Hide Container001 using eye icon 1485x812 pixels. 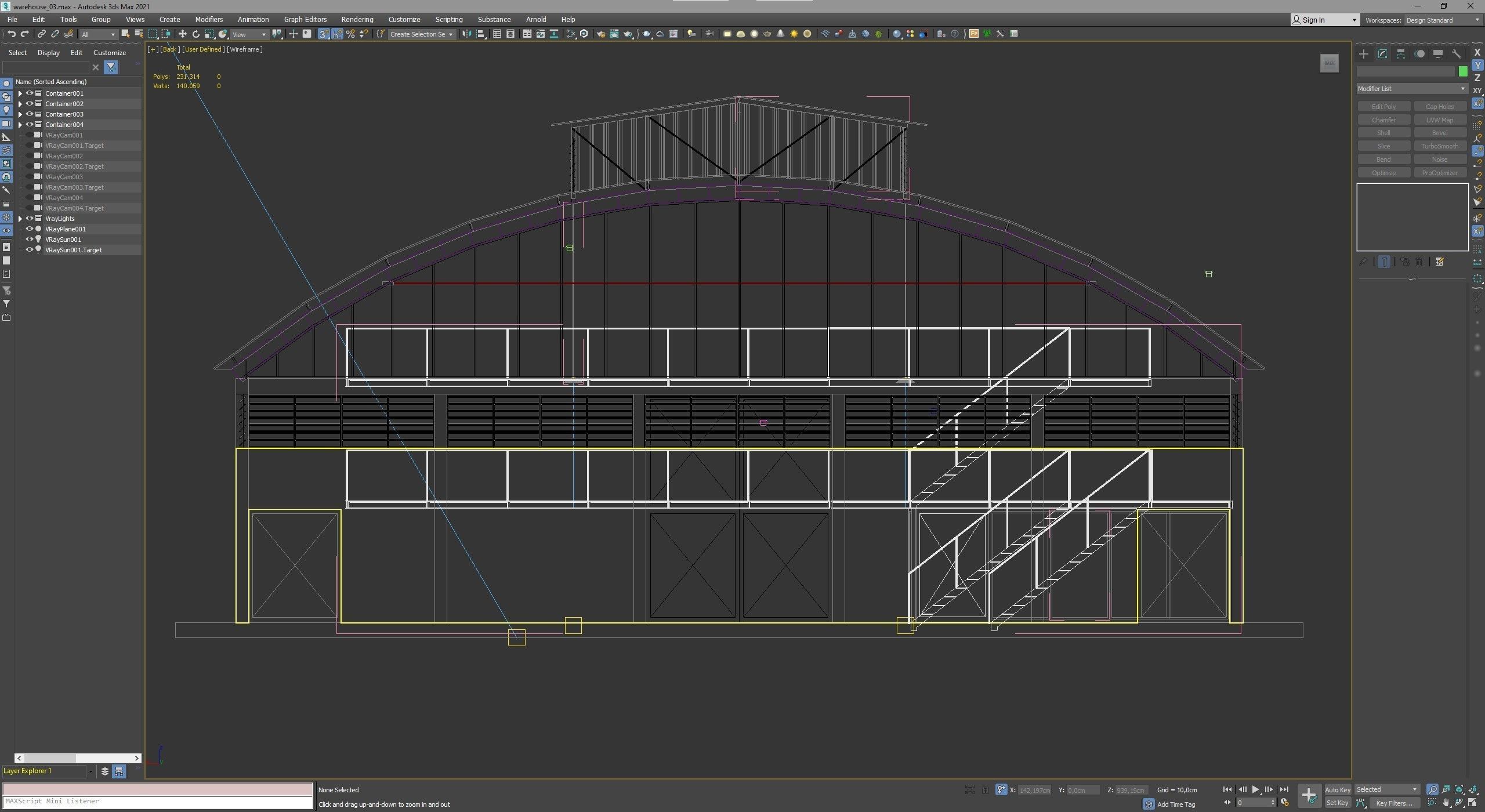(x=29, y=93)
